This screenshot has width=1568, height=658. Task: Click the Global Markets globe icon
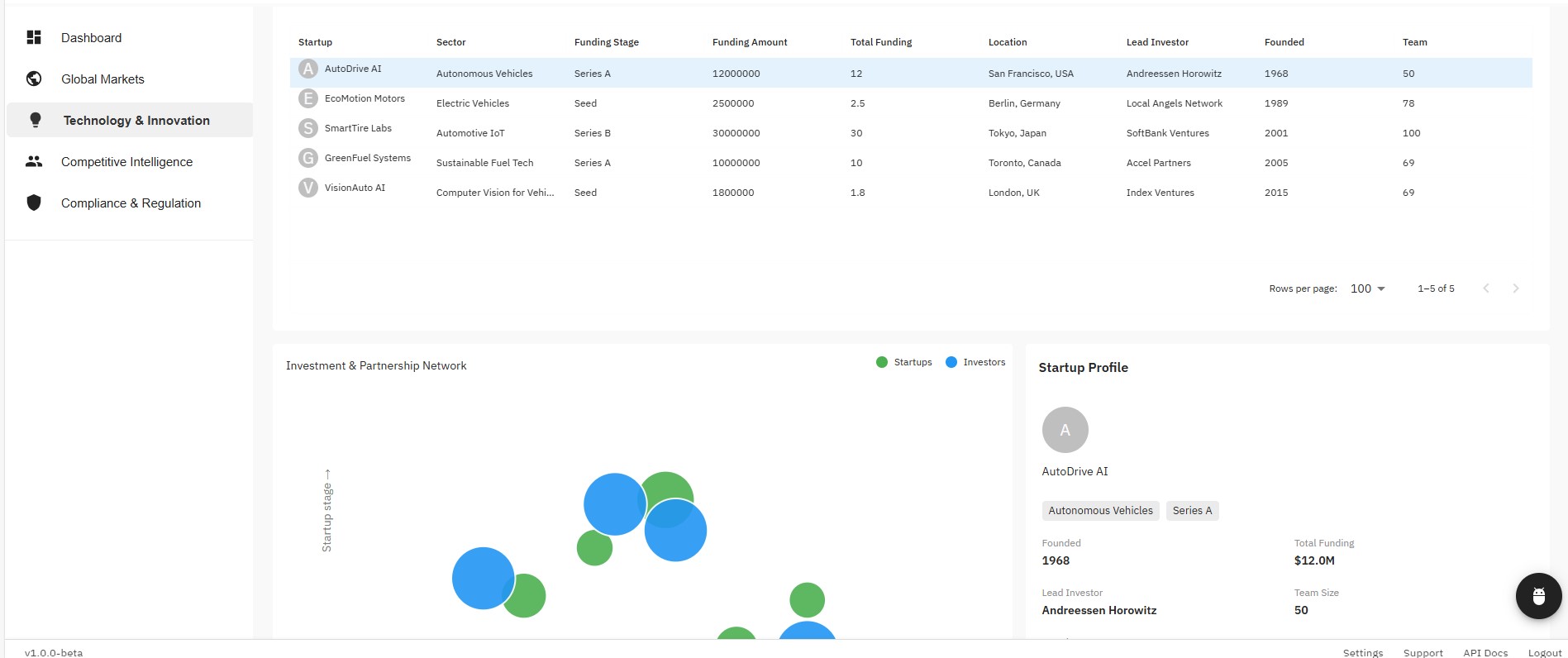pyautogui.click(x=34, y=79)
